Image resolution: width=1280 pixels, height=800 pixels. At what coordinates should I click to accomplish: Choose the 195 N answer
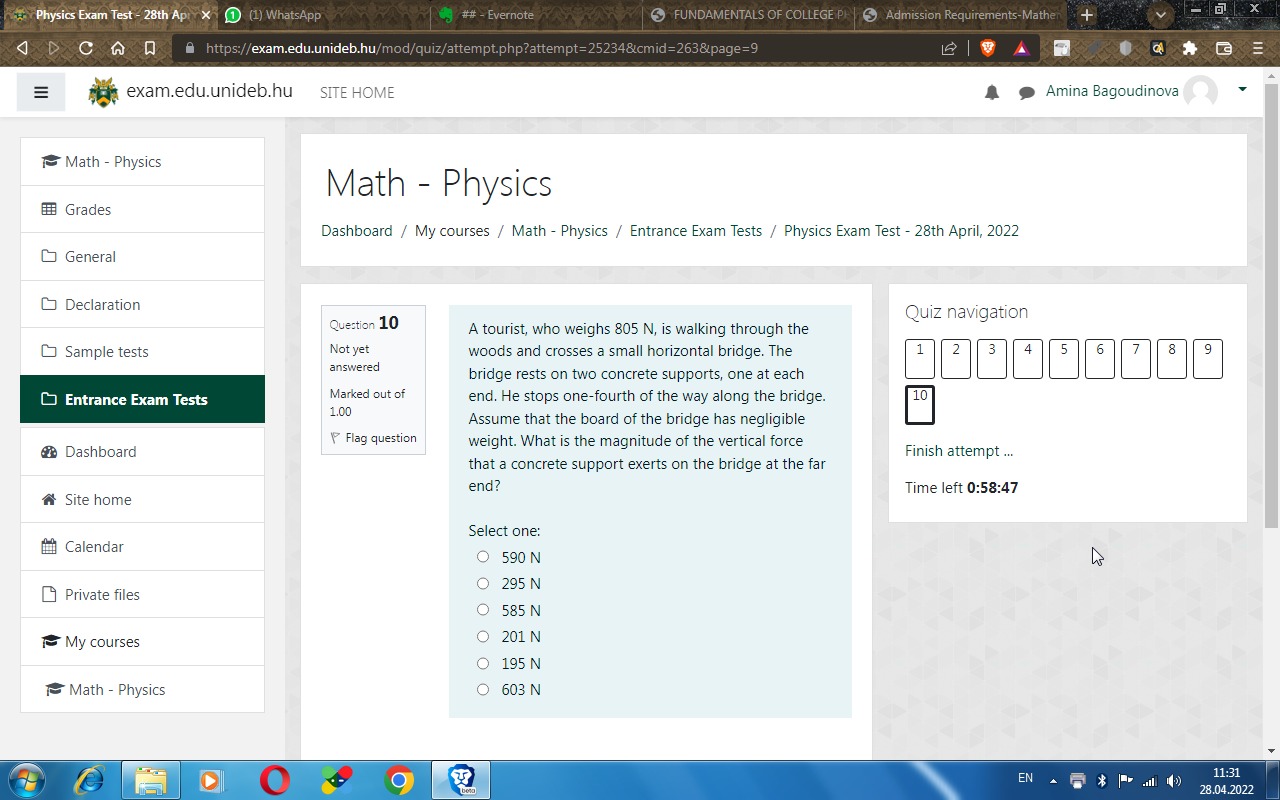[x=483, y=663]
